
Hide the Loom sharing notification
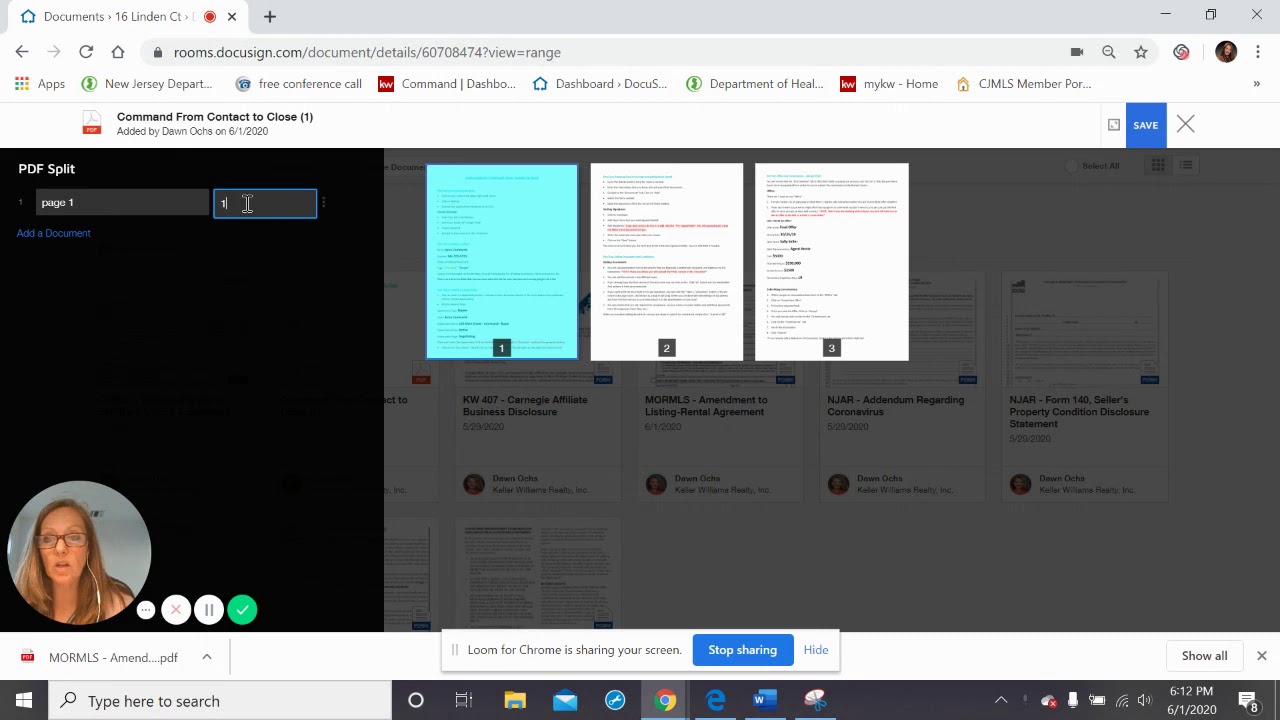816,650
